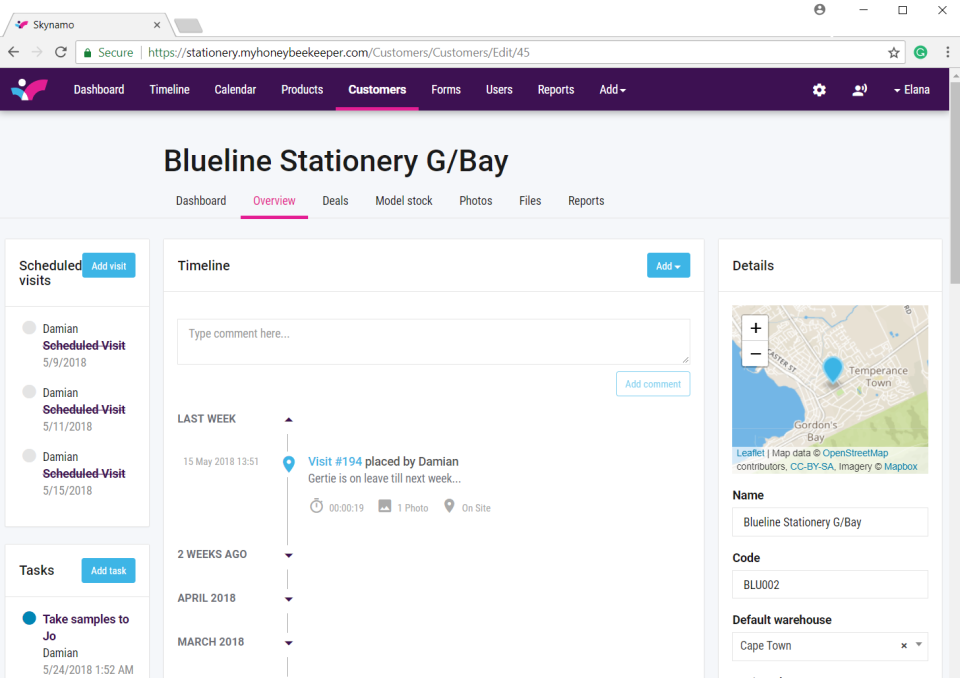Screen dimensions: 960x678
Task: Click the user broadcast icon in navbar
Action: [x=859, y=90]
